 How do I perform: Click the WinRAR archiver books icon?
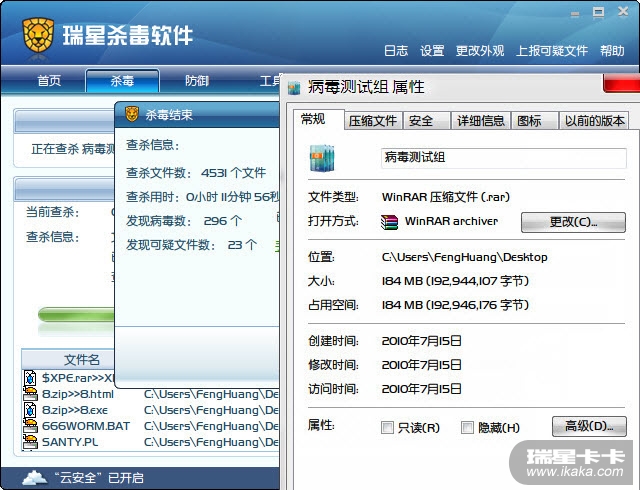(x=389, y=222)
